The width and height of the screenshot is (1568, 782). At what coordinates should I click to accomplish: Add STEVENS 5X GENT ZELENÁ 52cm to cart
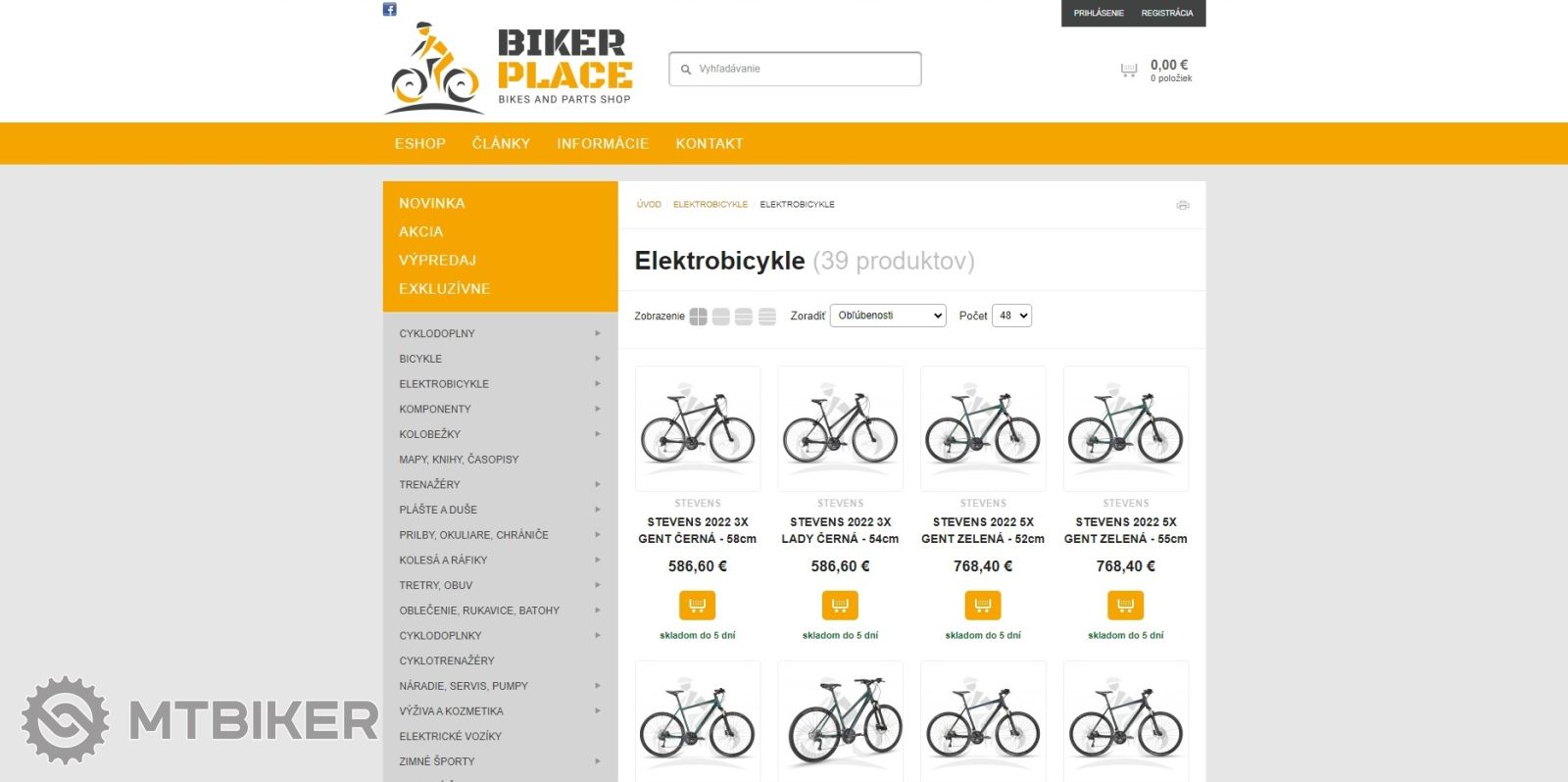(x=983, y=605)
